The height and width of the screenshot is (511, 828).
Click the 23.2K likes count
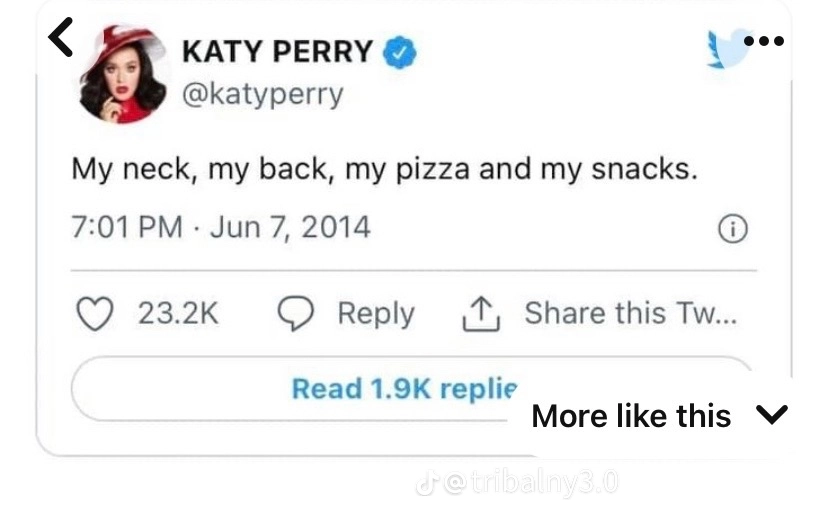177,314
